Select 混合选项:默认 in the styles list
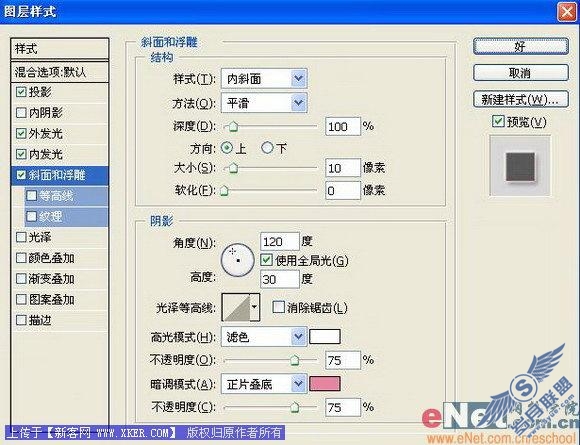The image size is (580, 445). coord(60,72)
